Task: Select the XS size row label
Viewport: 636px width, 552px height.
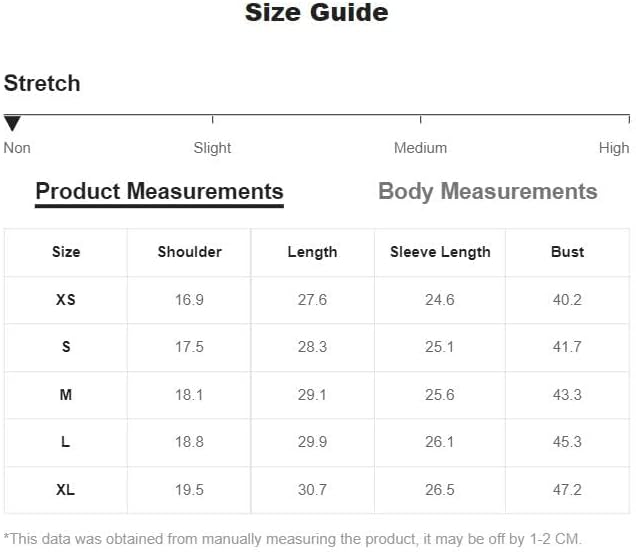Action: pos(66,300)
